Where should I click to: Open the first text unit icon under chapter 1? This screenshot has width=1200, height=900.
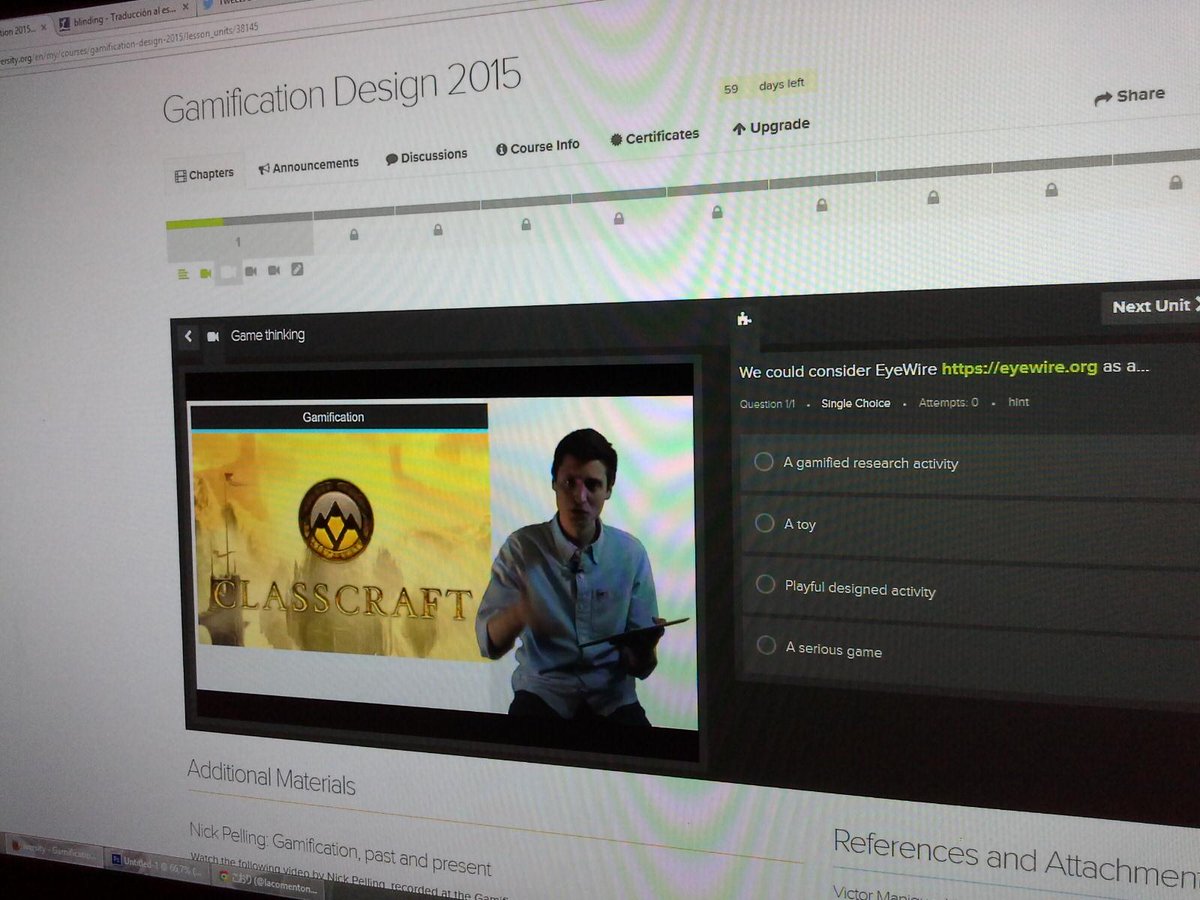click(183, 273)
